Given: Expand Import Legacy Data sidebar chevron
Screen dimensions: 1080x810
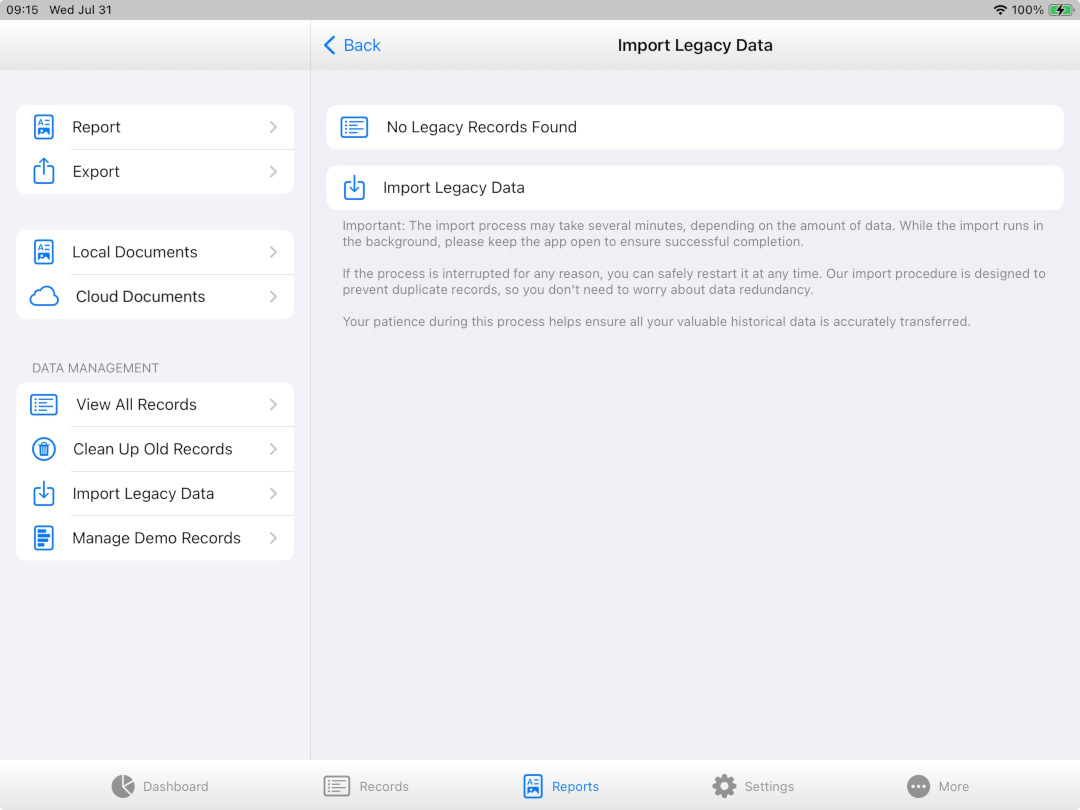Looking at the screenshot, I should tap(273, 494).
